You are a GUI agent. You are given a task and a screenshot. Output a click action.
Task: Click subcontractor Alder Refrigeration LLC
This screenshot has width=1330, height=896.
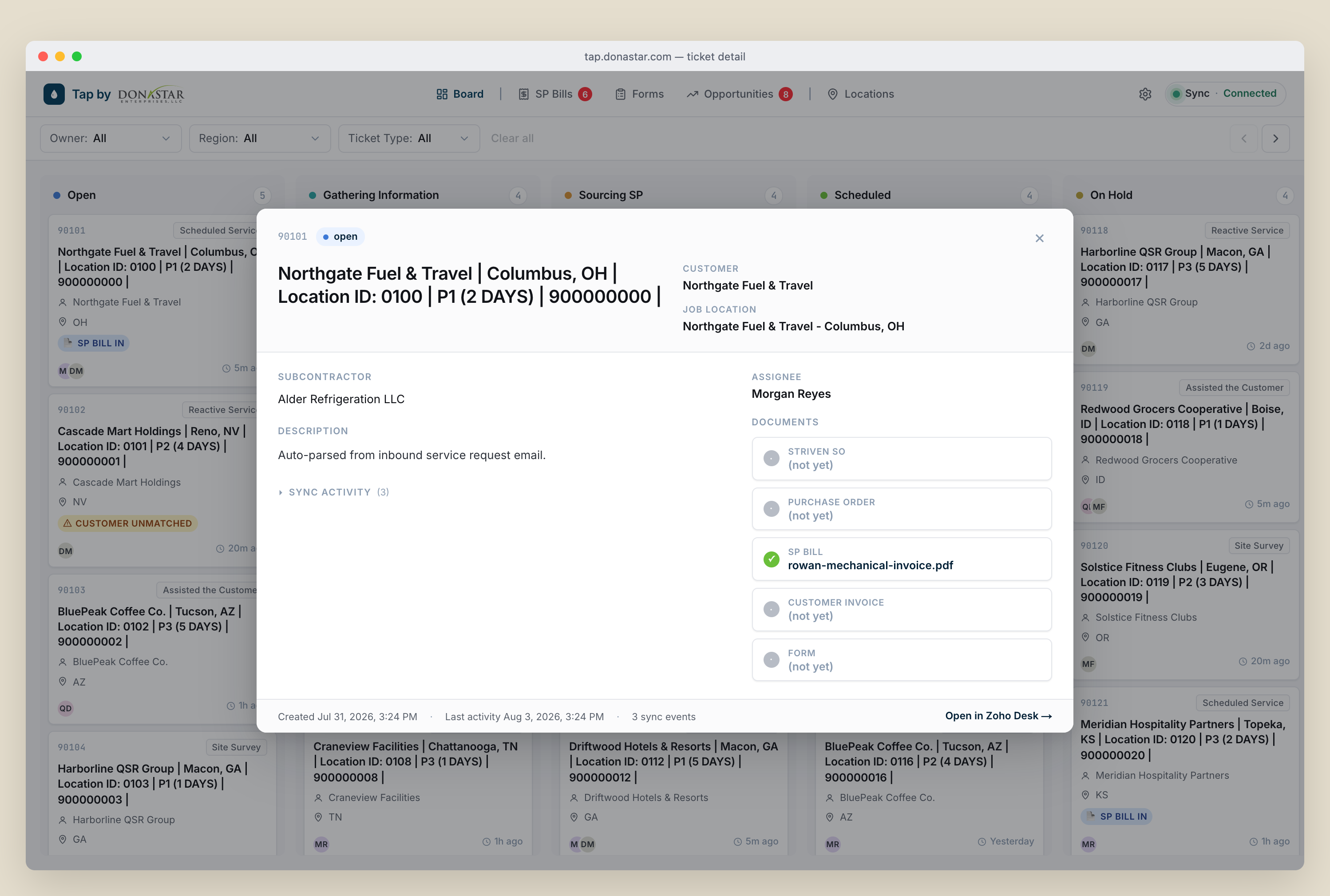341,399
